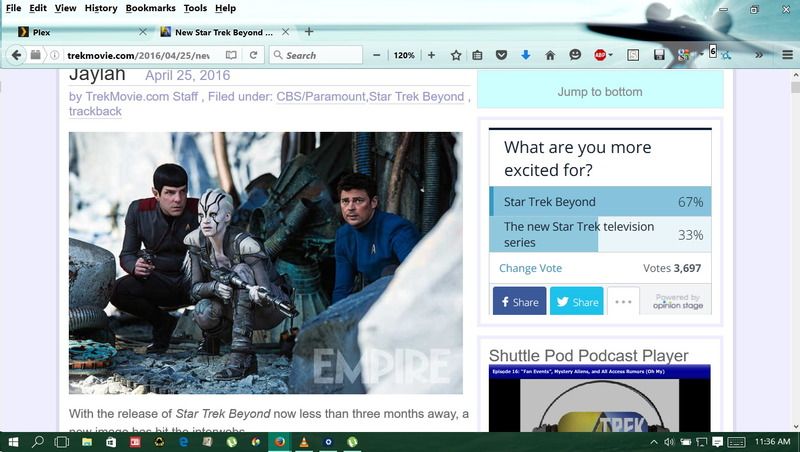This screenshot has height=452, width=800.
Task: Select the New Star Trek Beyond tab
Action: click(x=224, y=32)
